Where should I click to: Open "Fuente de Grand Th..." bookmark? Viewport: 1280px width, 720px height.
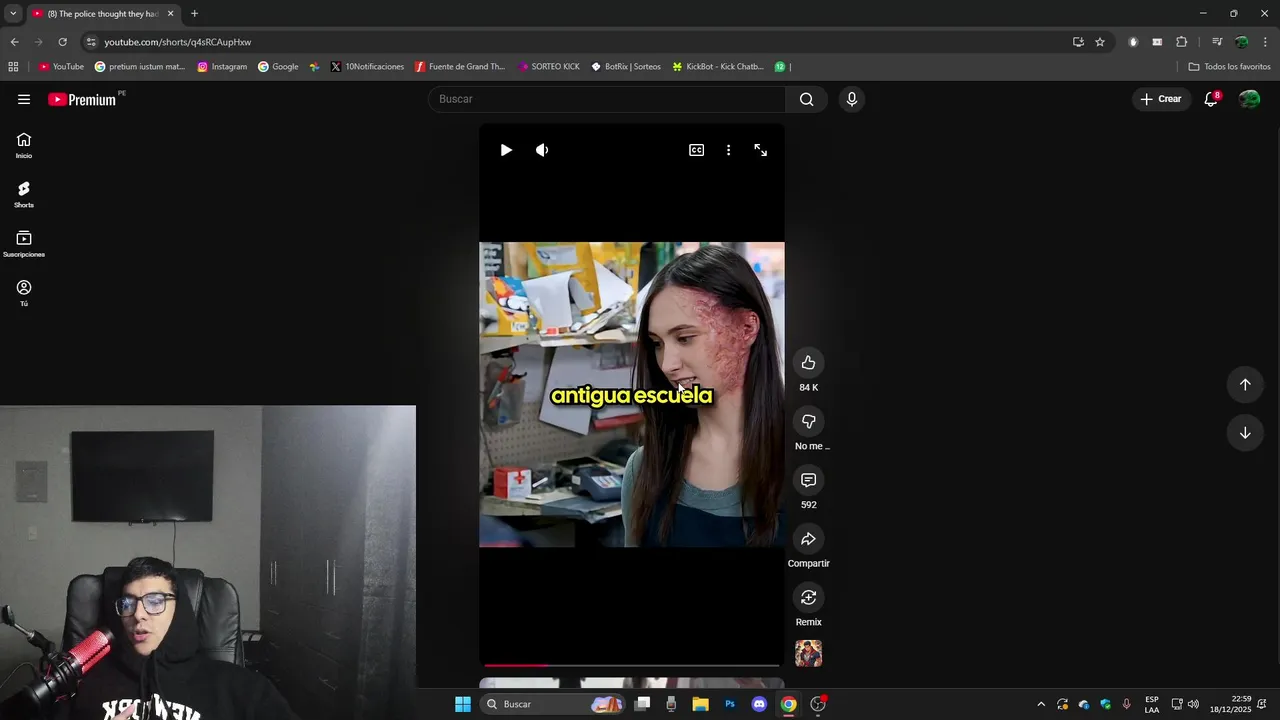click(460, 67)
